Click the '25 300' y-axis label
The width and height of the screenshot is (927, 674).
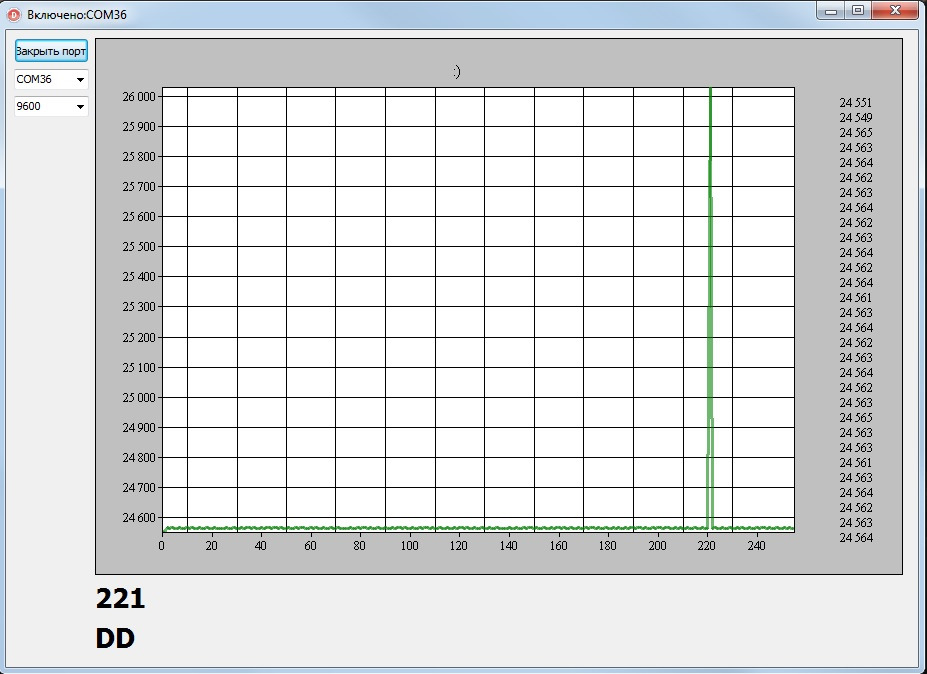[139, 307]
